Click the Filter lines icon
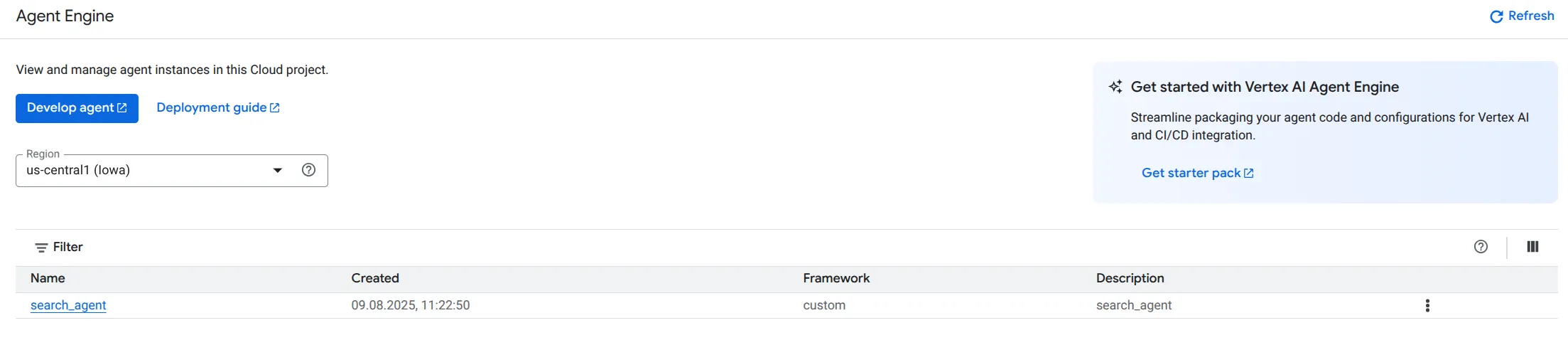The width and height of the screenshot is (1568, 345). [41, 248]
